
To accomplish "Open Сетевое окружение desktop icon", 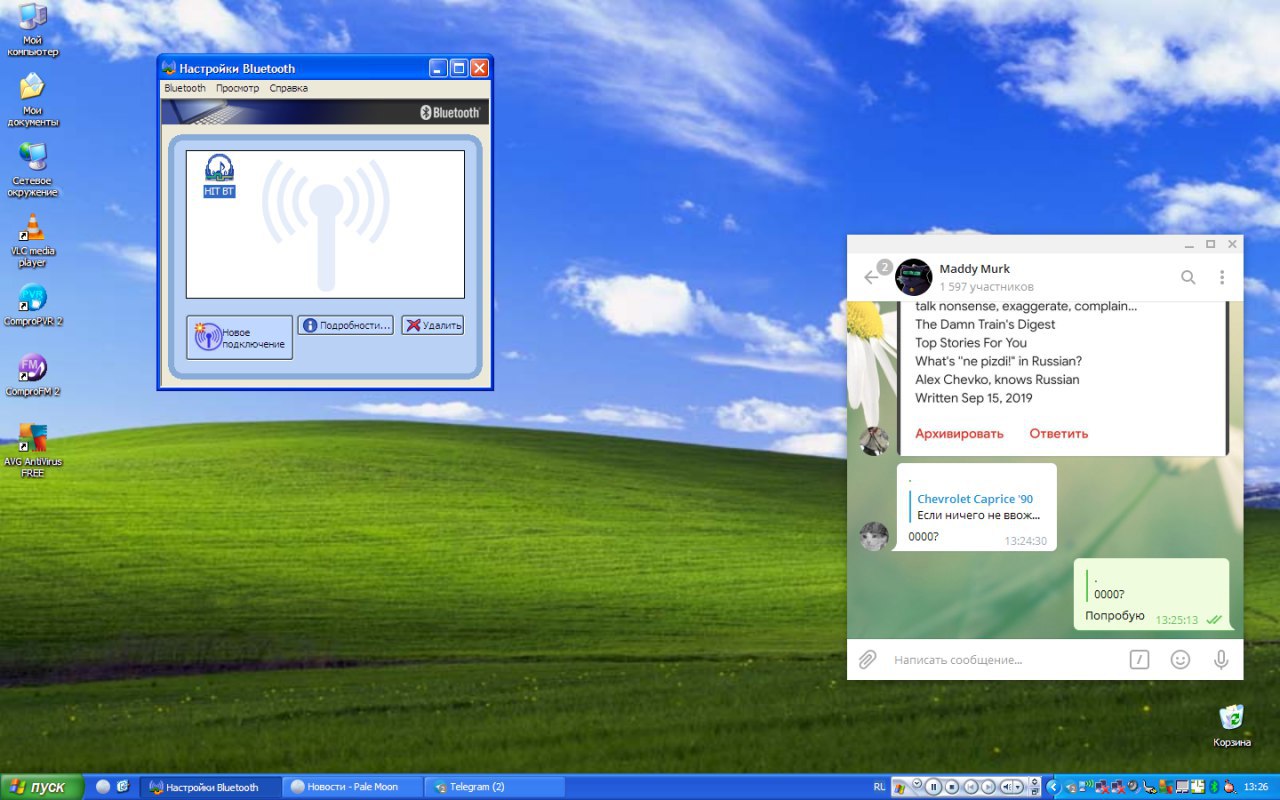I will [33, 170].
